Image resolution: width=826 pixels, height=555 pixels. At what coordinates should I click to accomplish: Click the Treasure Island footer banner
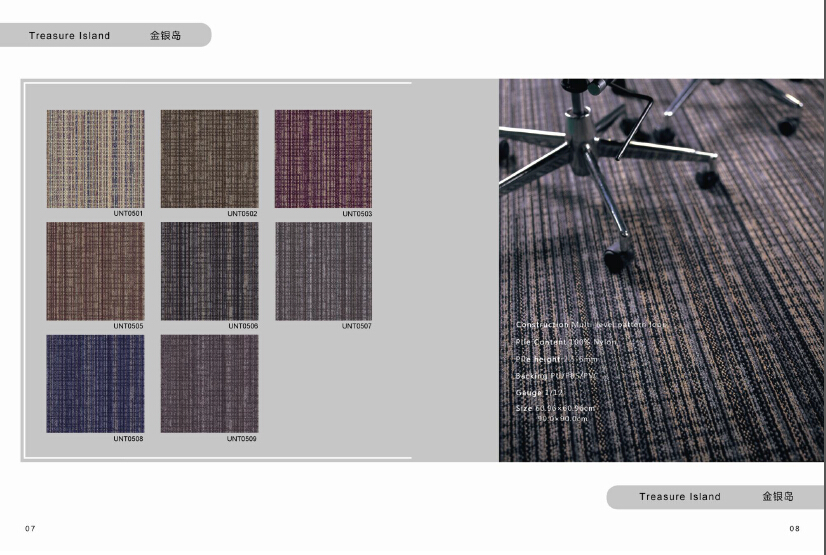(x=715, y=497)
